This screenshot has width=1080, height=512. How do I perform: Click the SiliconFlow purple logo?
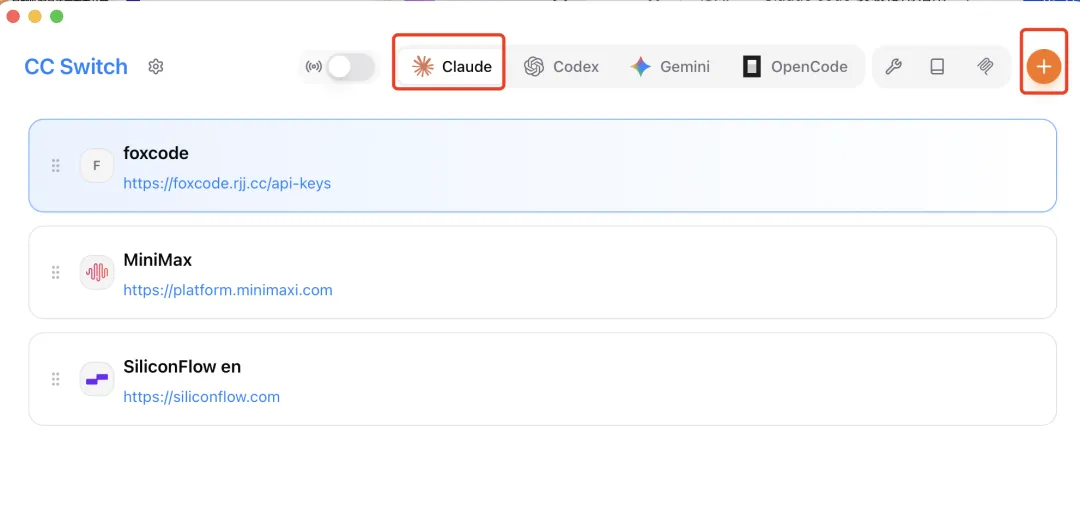96,379
